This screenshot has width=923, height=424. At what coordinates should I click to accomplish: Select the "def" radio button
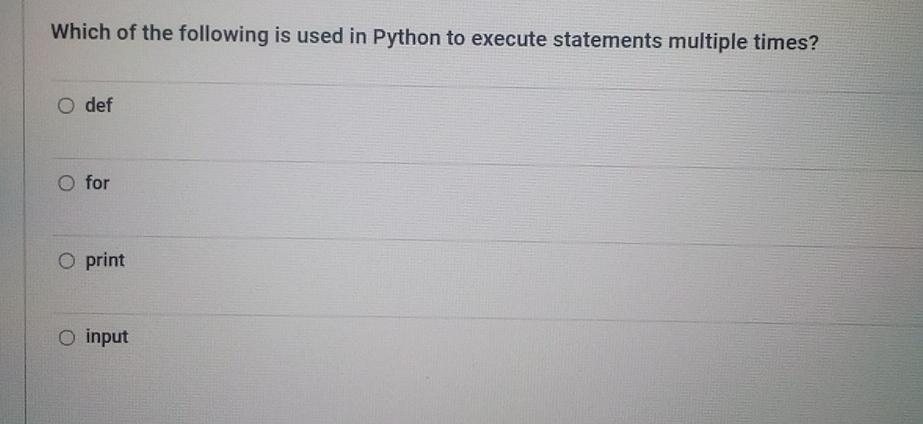click(x=65, y=105)
